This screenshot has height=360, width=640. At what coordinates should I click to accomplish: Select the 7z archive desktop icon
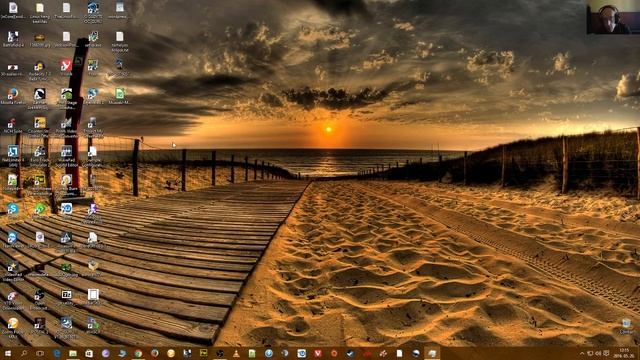tap(66, 297)
